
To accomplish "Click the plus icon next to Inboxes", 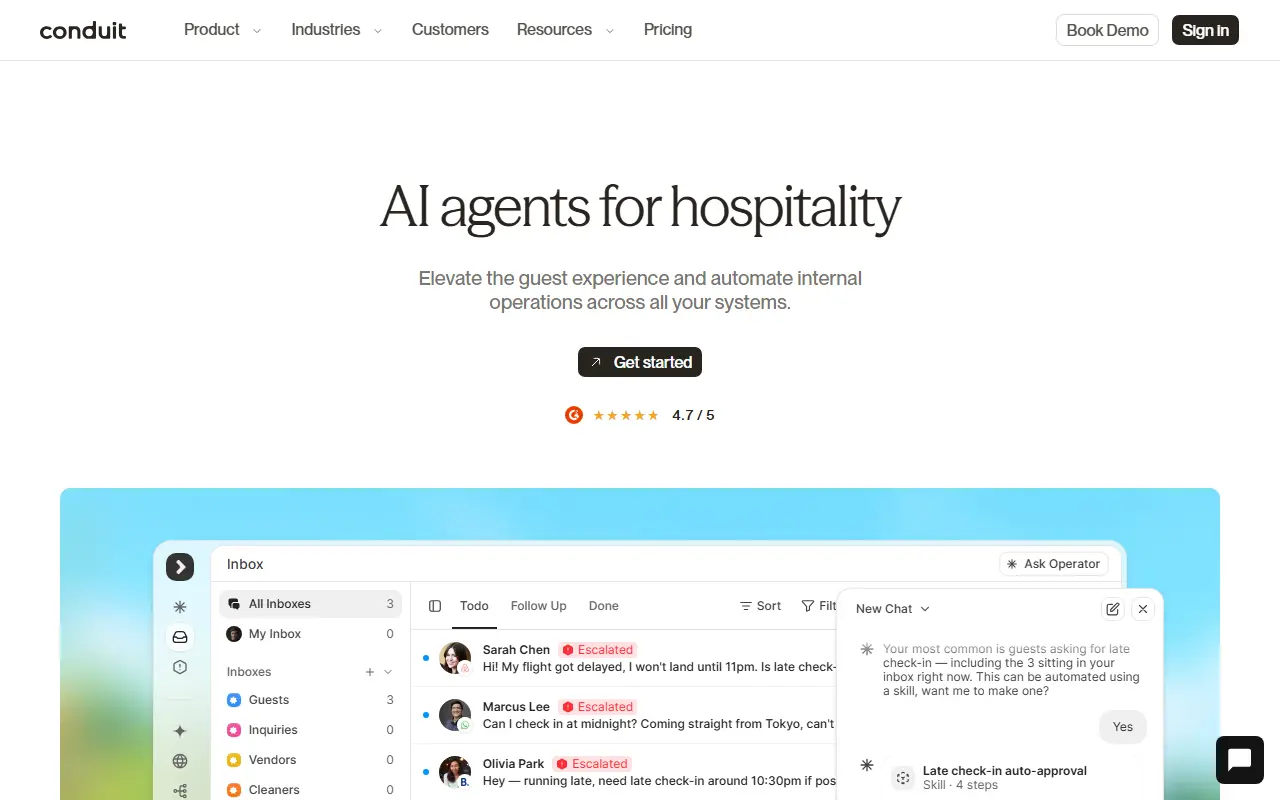I will click(x=370, y=672).
